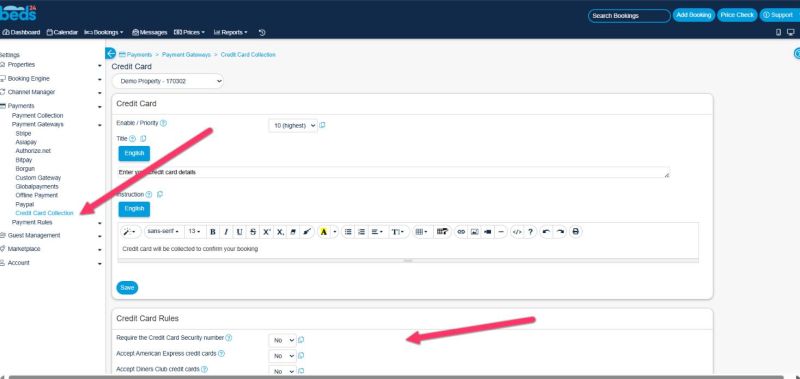Click the back arrow beside the breadcrumb
This screenshot has height=379, width=800.
[x=110, y=54]
